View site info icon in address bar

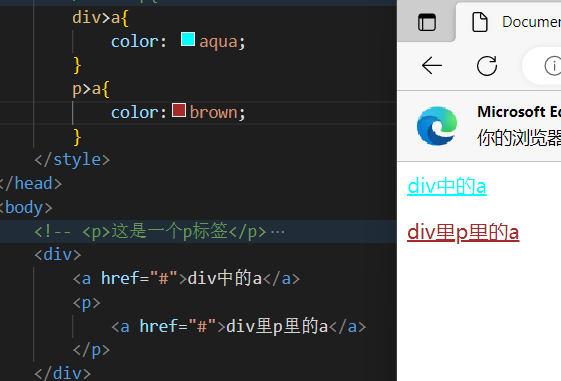(553, 66)
